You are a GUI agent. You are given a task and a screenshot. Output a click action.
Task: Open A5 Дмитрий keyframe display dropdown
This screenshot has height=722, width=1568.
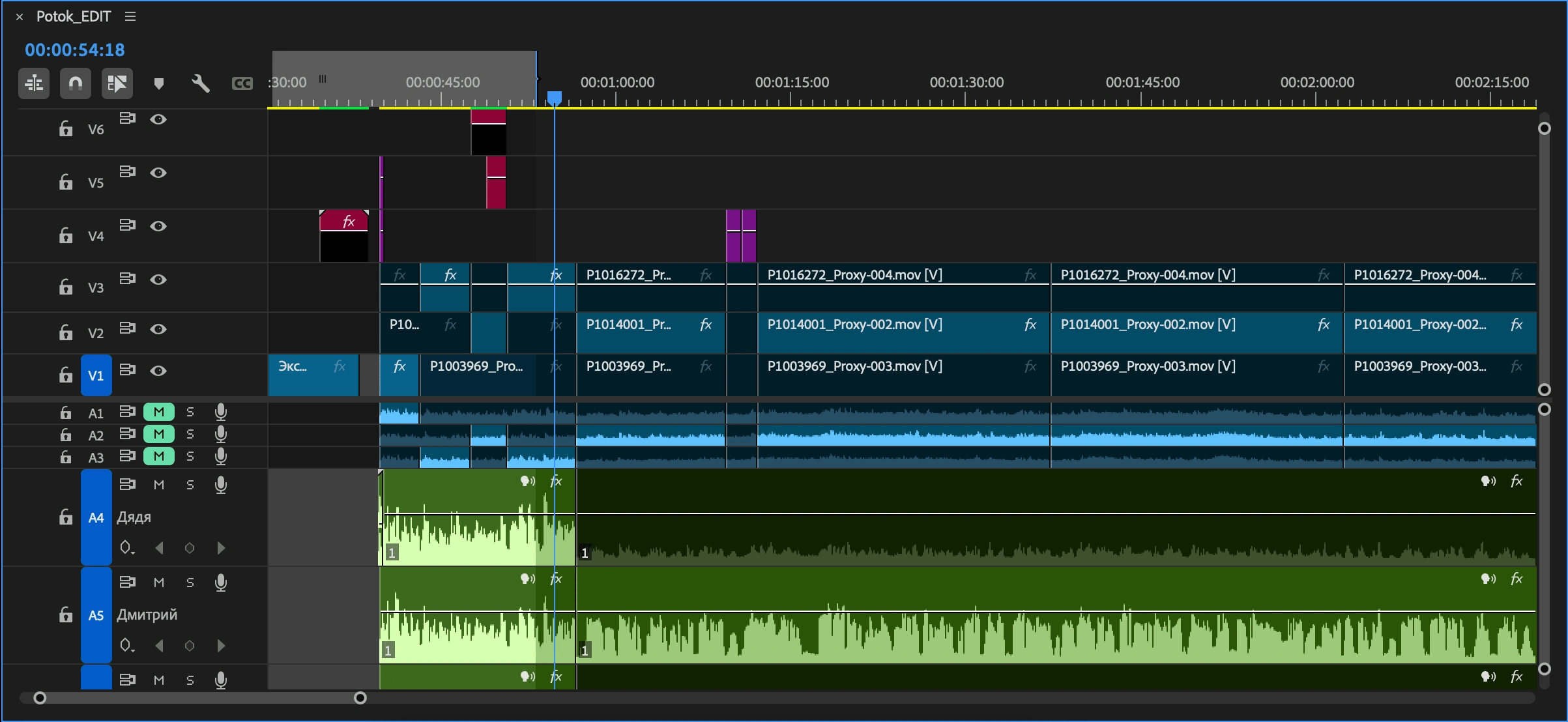point(127,646)
